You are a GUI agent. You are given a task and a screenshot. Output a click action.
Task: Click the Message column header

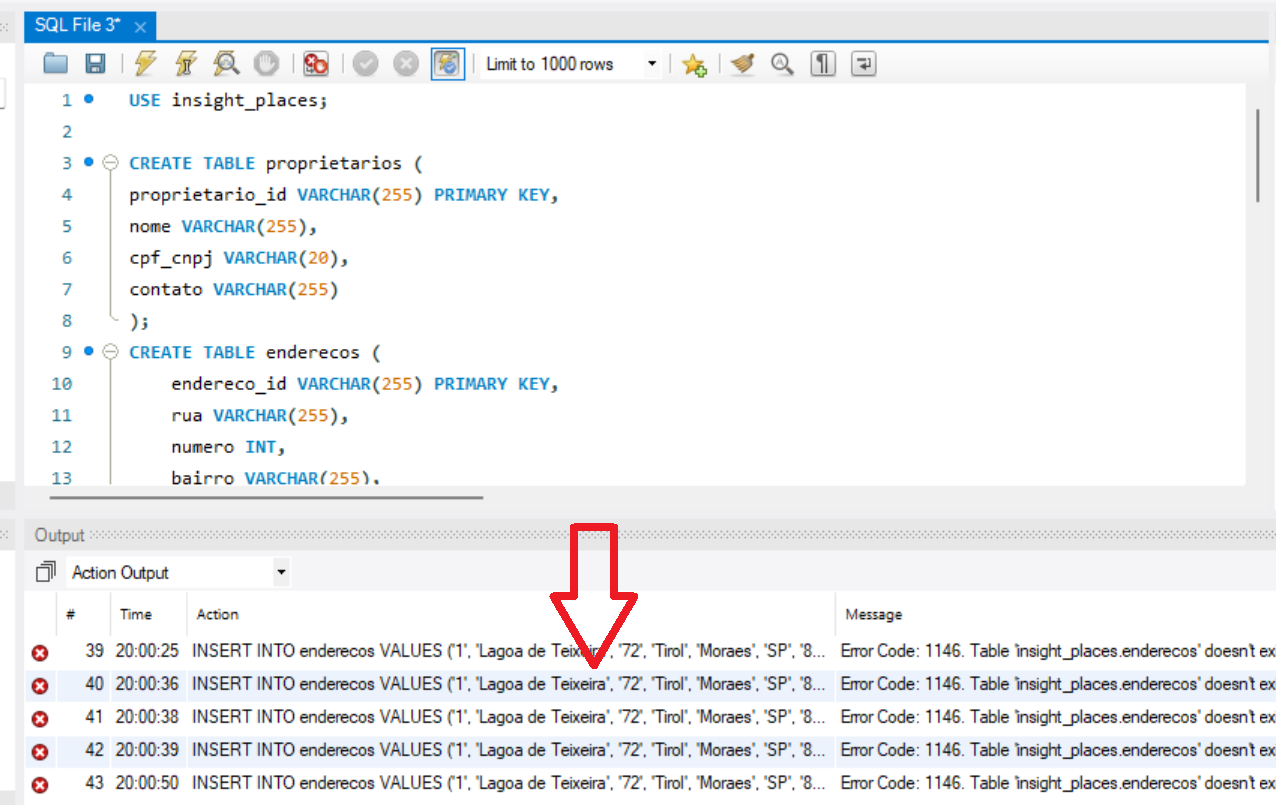(x=874, y=614)
